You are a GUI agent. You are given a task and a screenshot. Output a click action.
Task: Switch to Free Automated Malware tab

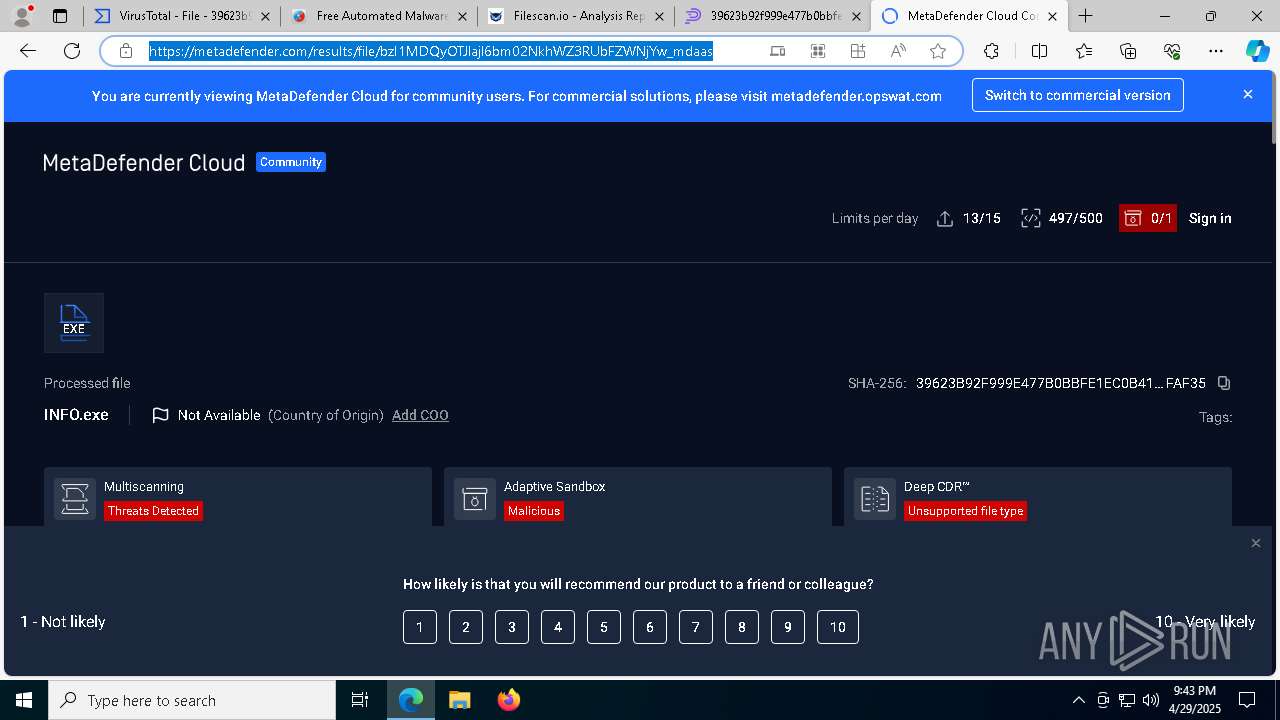click(378, 16)
